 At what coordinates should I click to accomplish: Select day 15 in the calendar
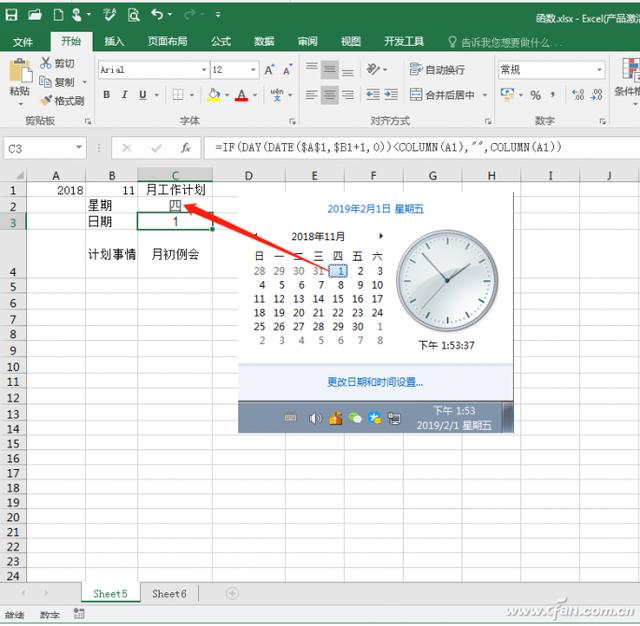(x=338, y=299)
